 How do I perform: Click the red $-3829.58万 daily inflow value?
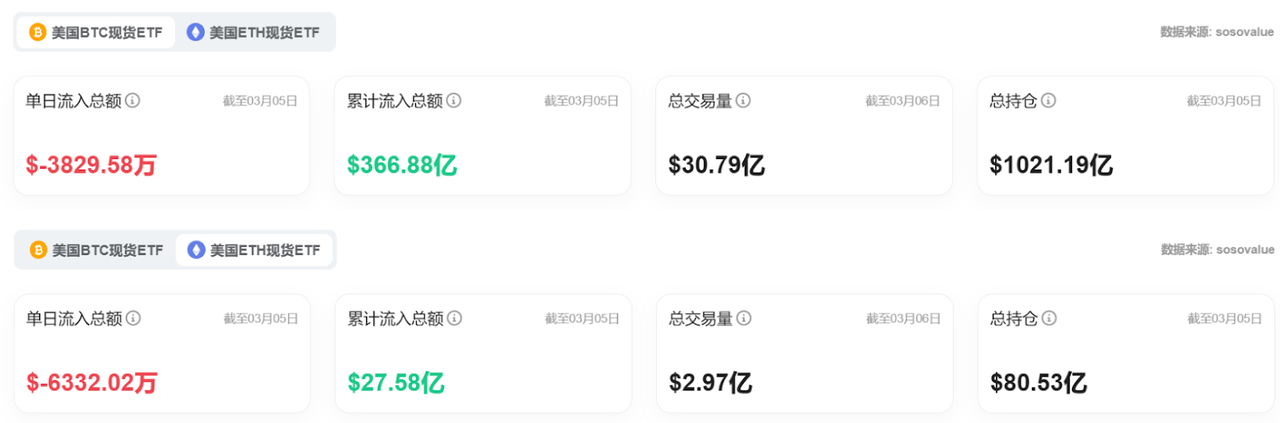[x=92, y=165]
